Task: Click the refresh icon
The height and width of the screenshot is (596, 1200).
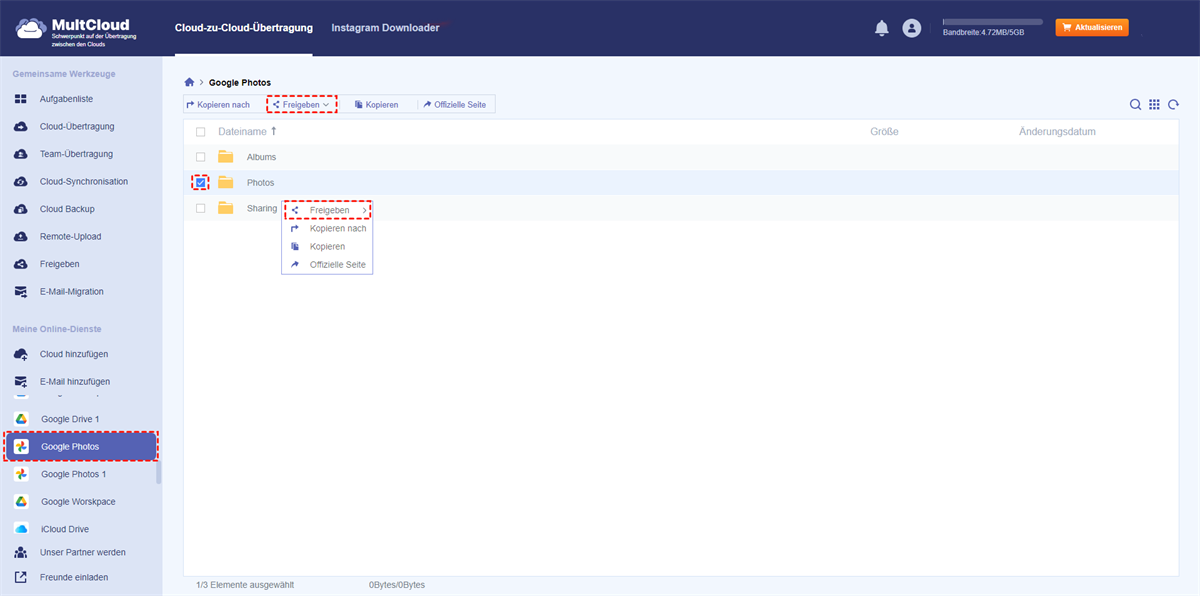Action: pos(1173,105)
